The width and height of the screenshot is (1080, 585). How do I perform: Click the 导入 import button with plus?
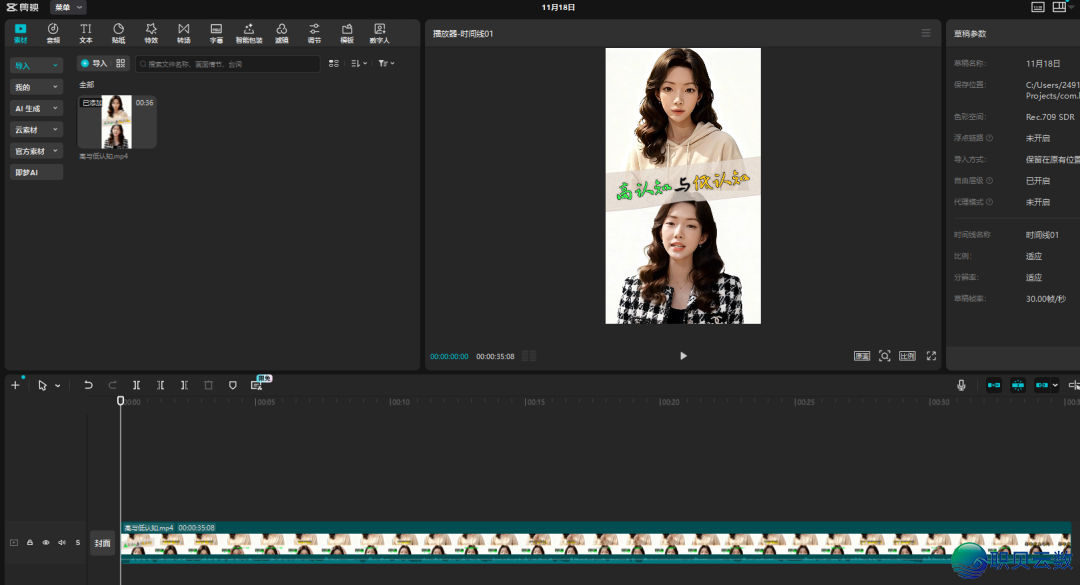click(x=93, y=63)
